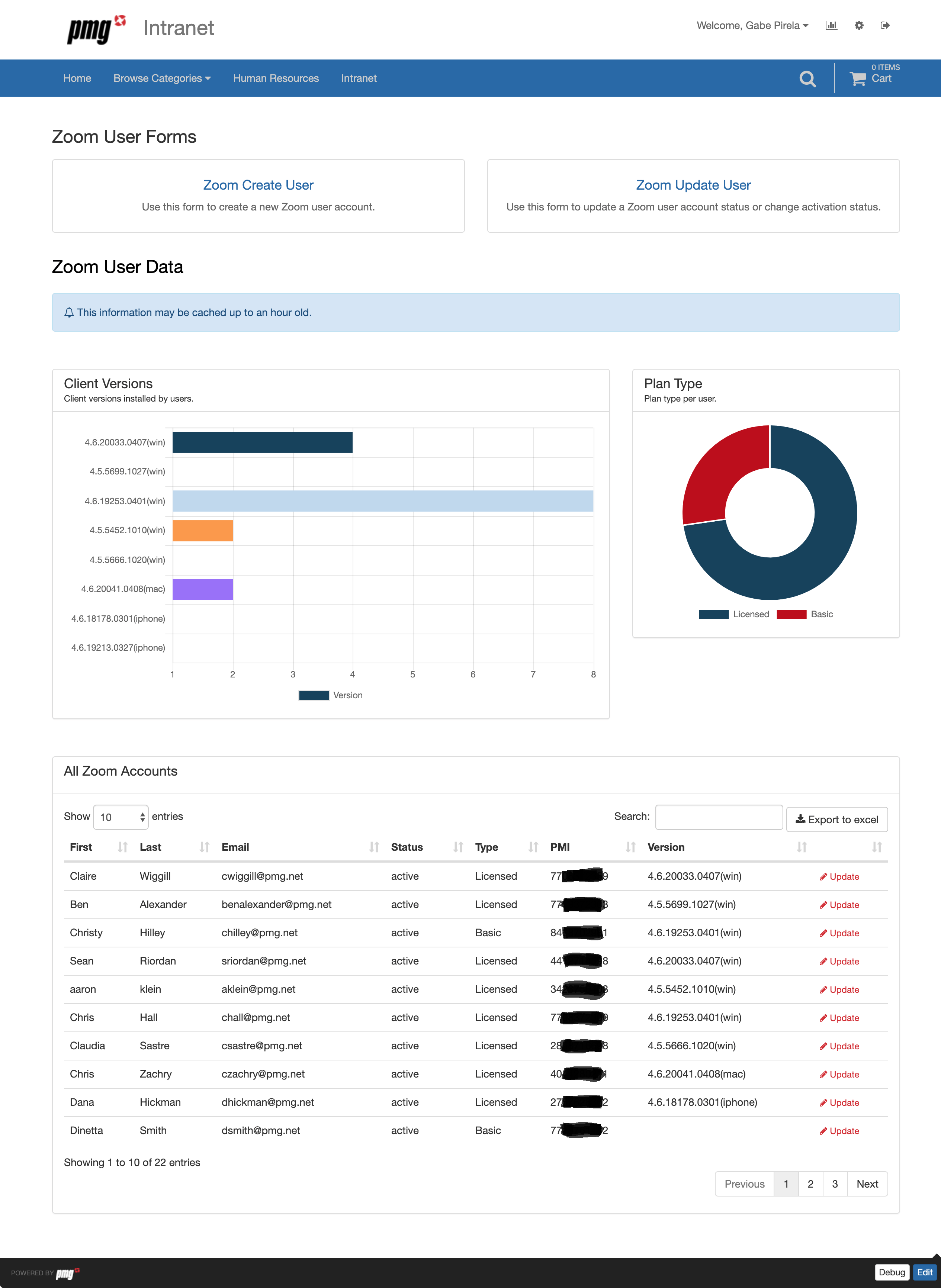Viewport: 941px width, 1288px height.
Task: Go to the Home menu item
Action: point(77,78)
